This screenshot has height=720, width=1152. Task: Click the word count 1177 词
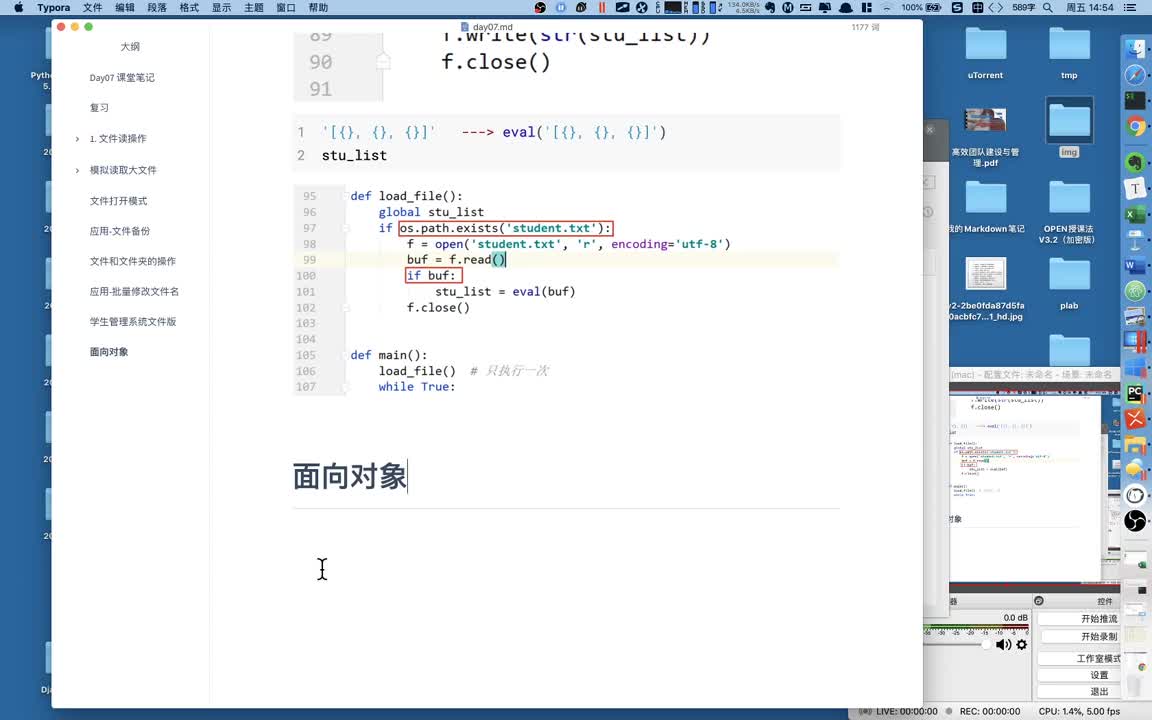click(x=865, y=27)
